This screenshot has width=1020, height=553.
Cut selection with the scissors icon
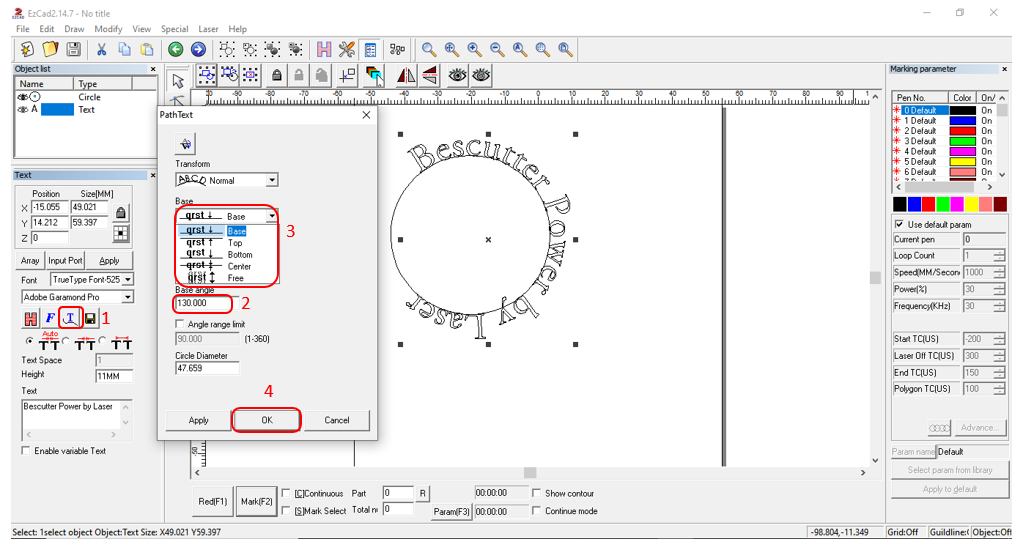pos(101,49)
